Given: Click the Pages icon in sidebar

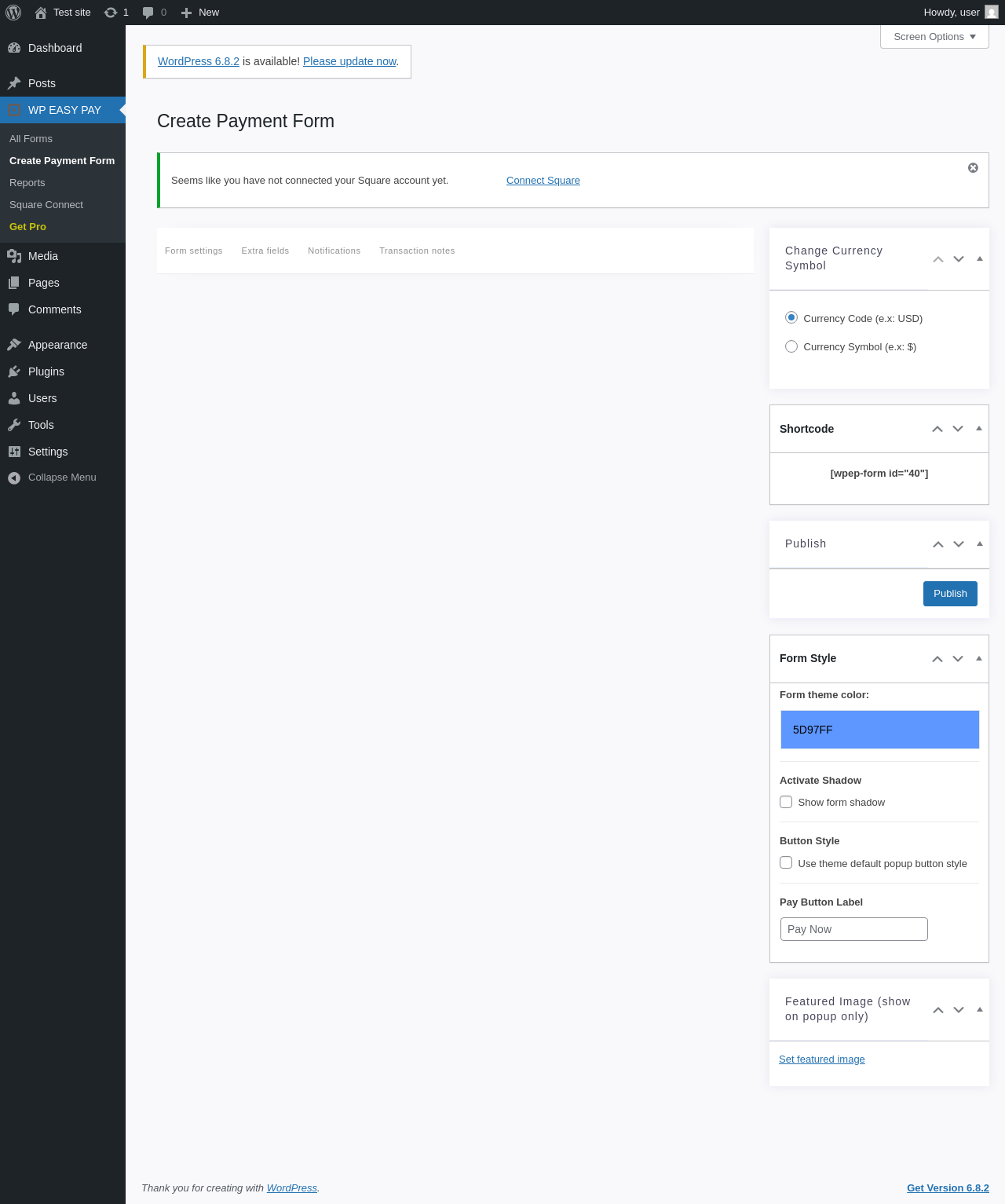Looking at the screenshot, I should [14, 283].
